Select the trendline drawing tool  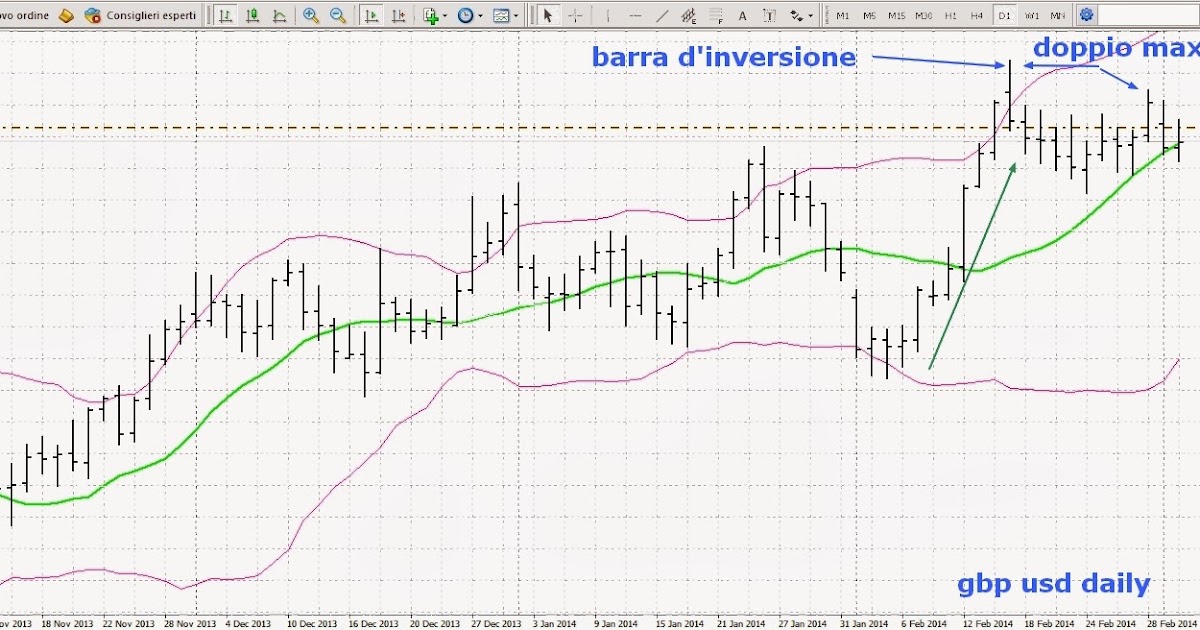point(662,15)
